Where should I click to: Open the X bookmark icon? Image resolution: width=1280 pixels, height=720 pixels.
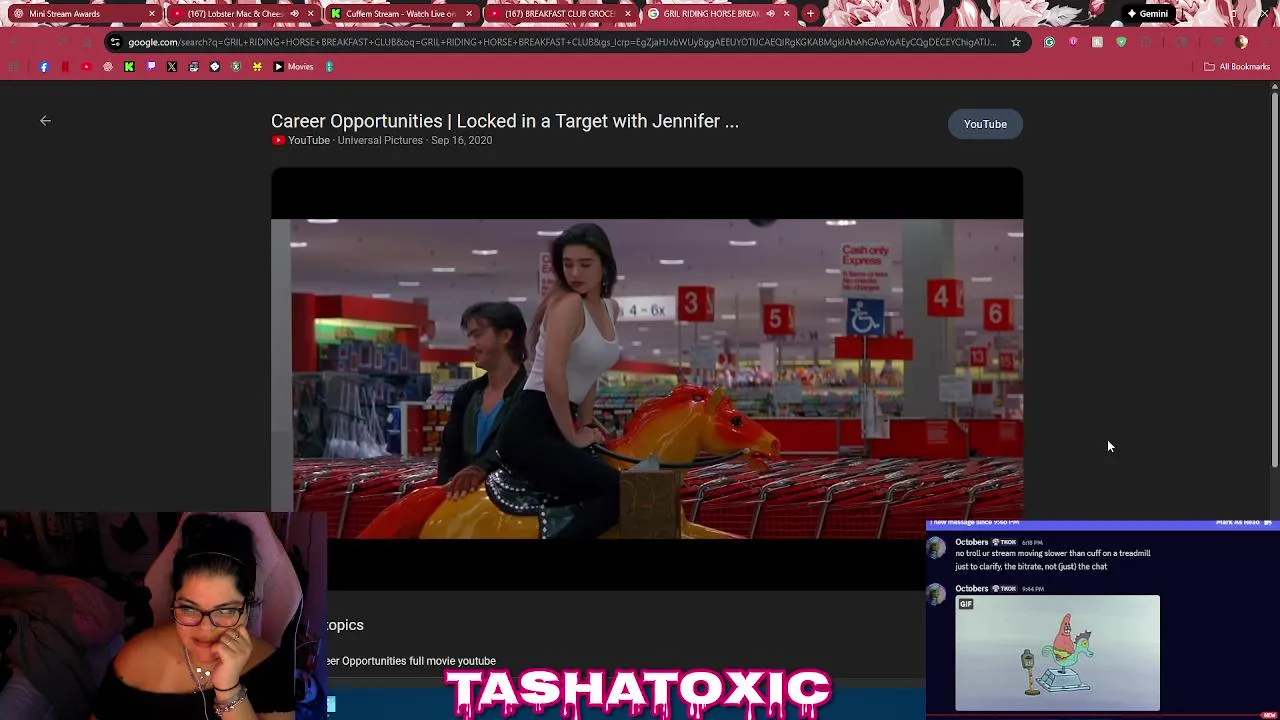pos(172,67)
